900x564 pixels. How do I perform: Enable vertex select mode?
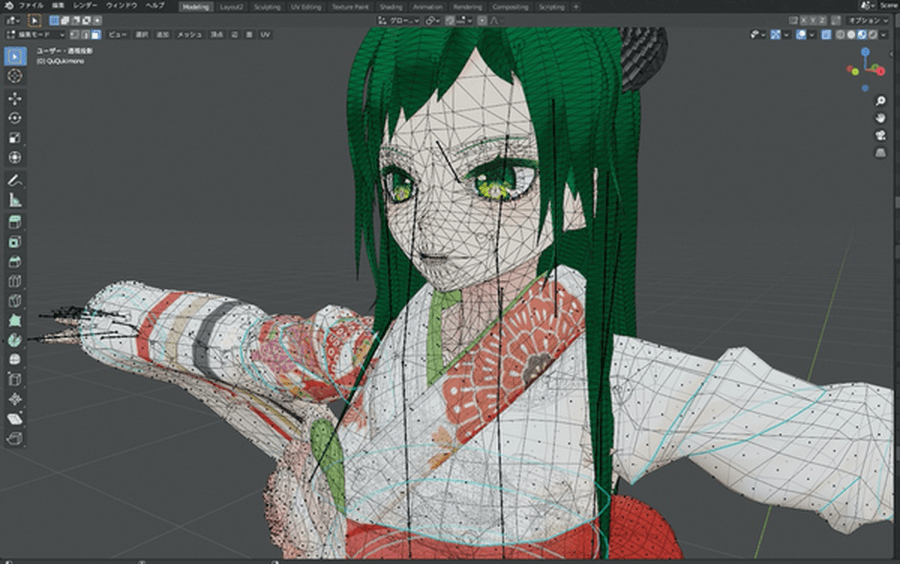coord(75,34)
